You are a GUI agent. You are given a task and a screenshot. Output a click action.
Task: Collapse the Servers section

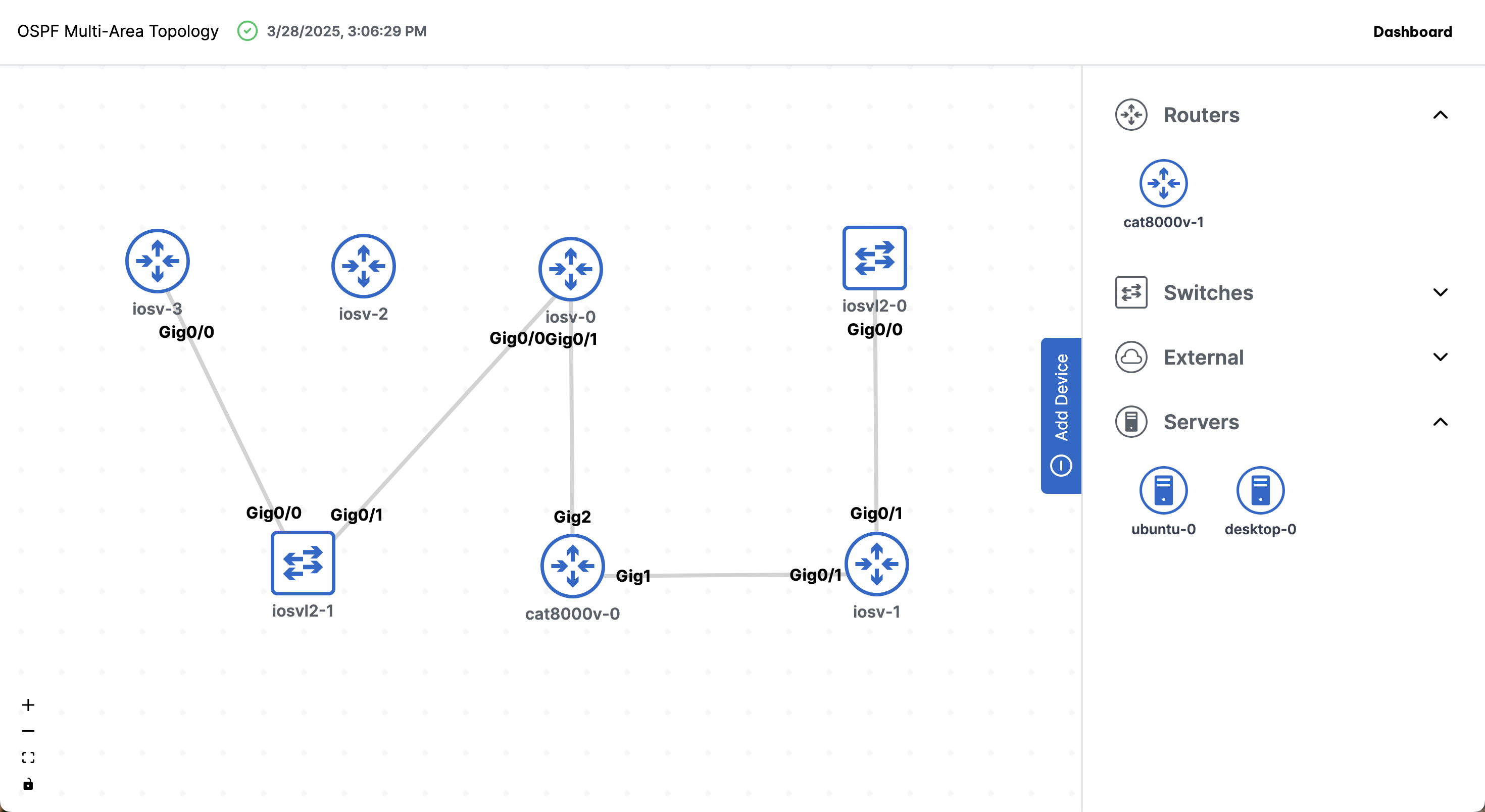(1441, 422)
